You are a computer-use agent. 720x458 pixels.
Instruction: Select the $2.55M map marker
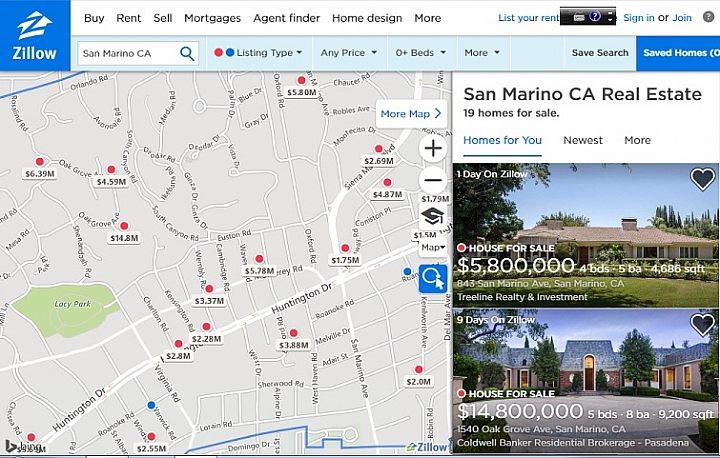click(151, 436)
